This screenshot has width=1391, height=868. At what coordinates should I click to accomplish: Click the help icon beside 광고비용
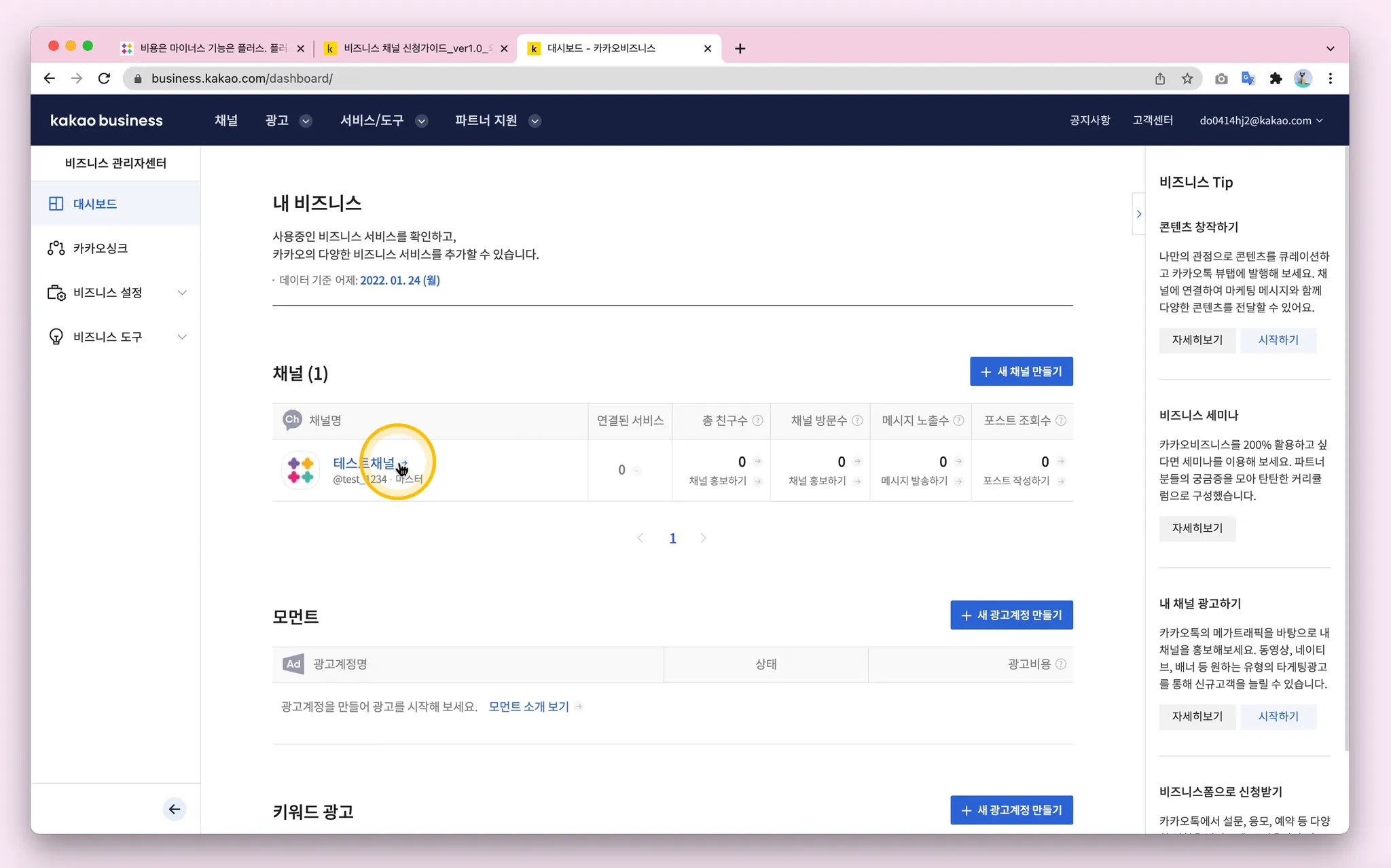click(x=1061, y=664)
